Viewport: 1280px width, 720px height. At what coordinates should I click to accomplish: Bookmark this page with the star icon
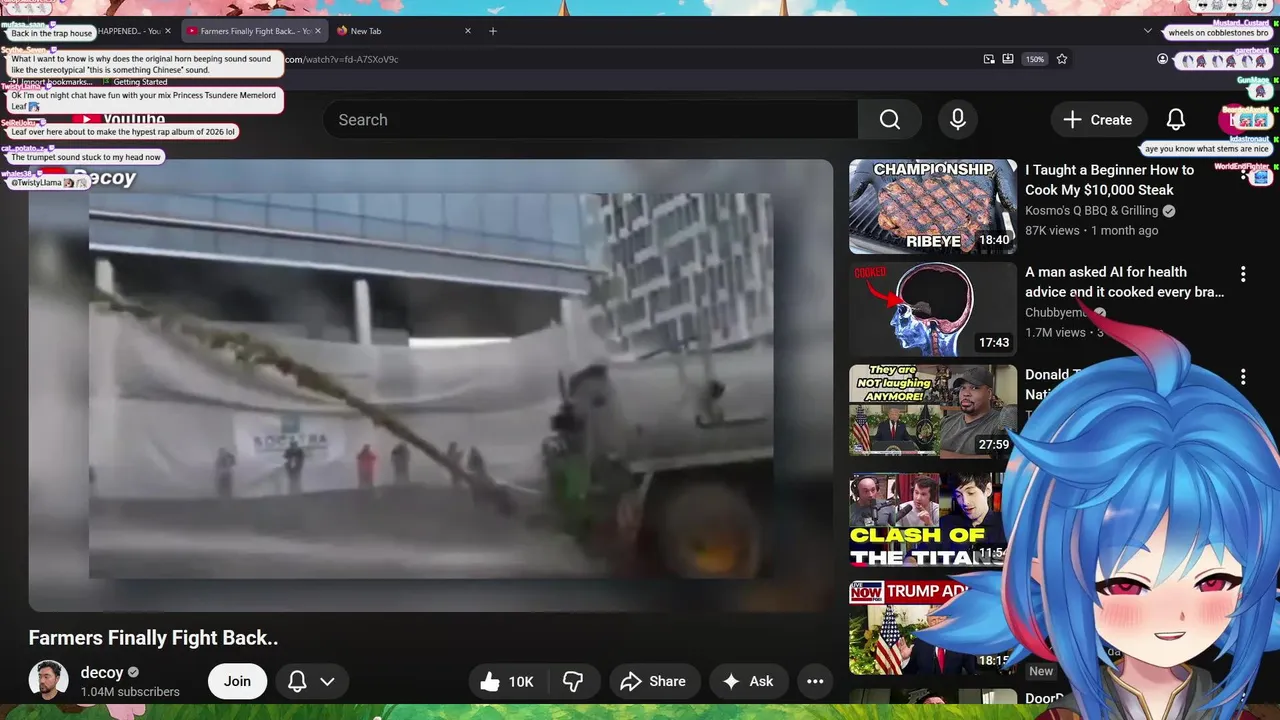coord(1062,59)
